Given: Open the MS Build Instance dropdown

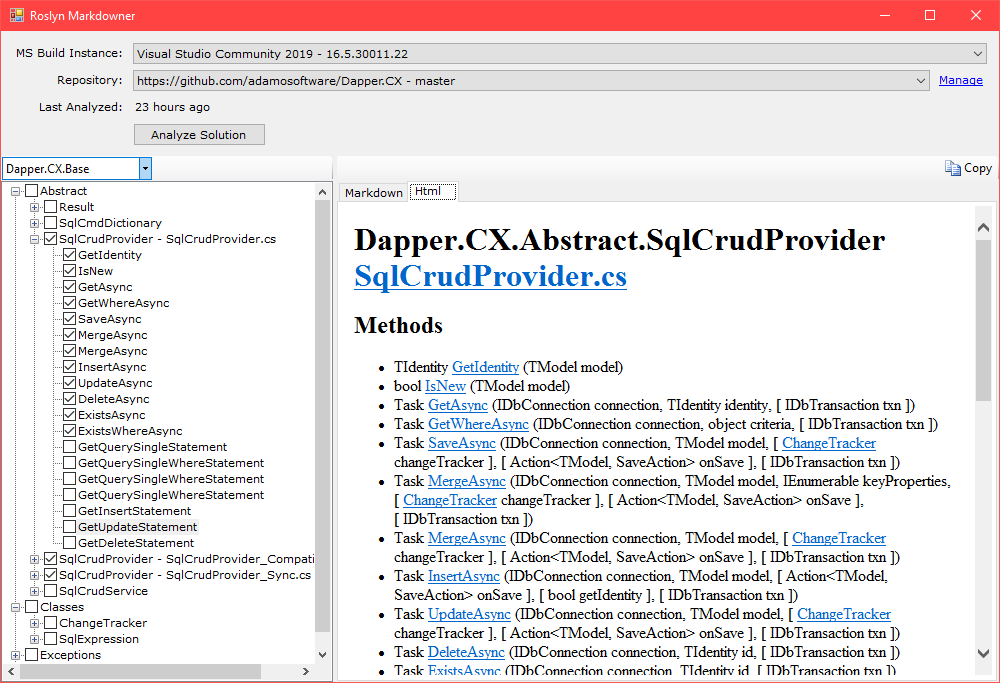Looking at the screenshot, I should click(978, 54).
